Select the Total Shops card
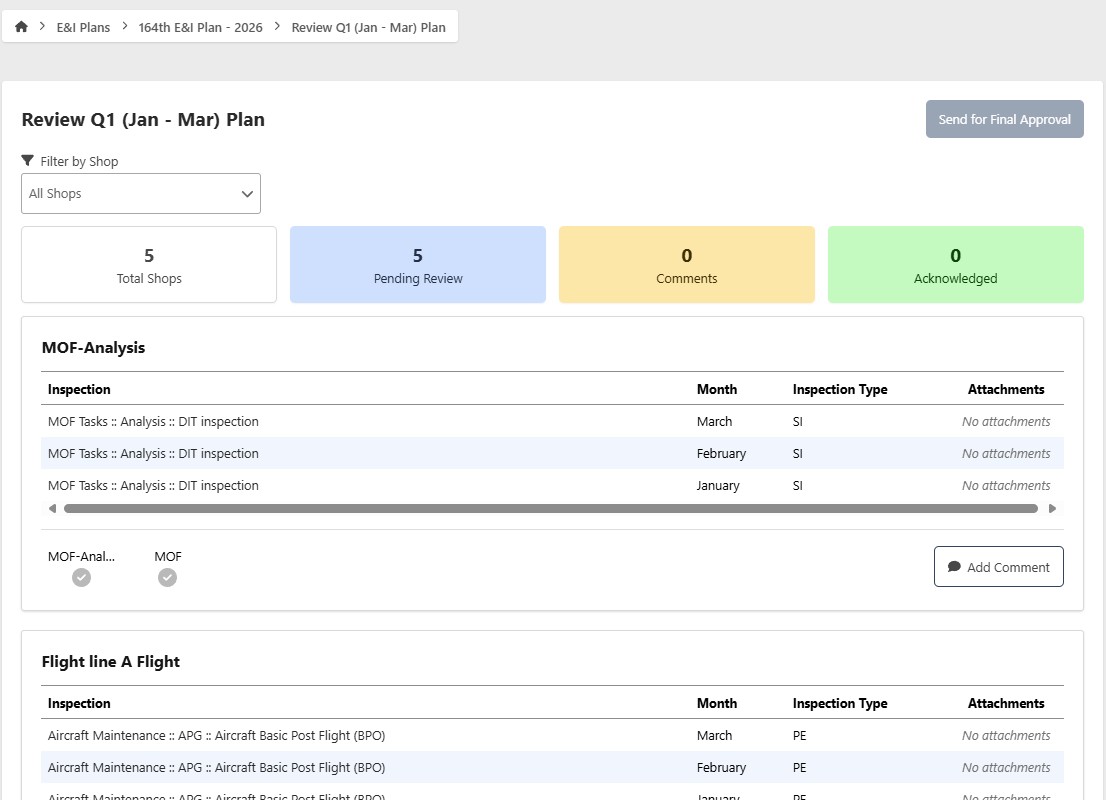This screenshot has width=1106, height=800. [x=149, y=265]
